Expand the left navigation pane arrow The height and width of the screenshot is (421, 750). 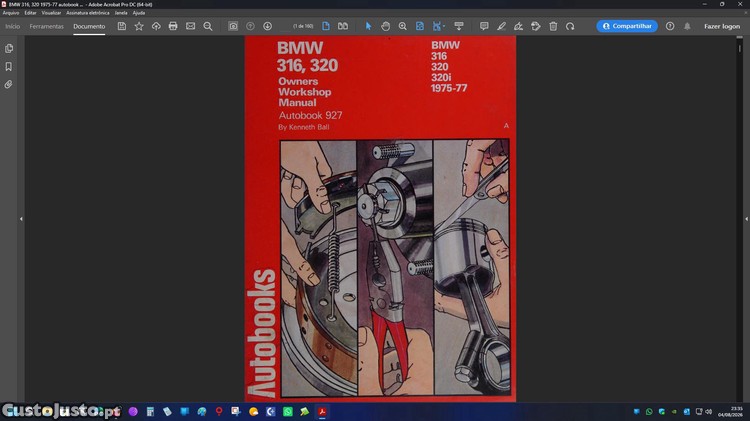coord(21,219)
